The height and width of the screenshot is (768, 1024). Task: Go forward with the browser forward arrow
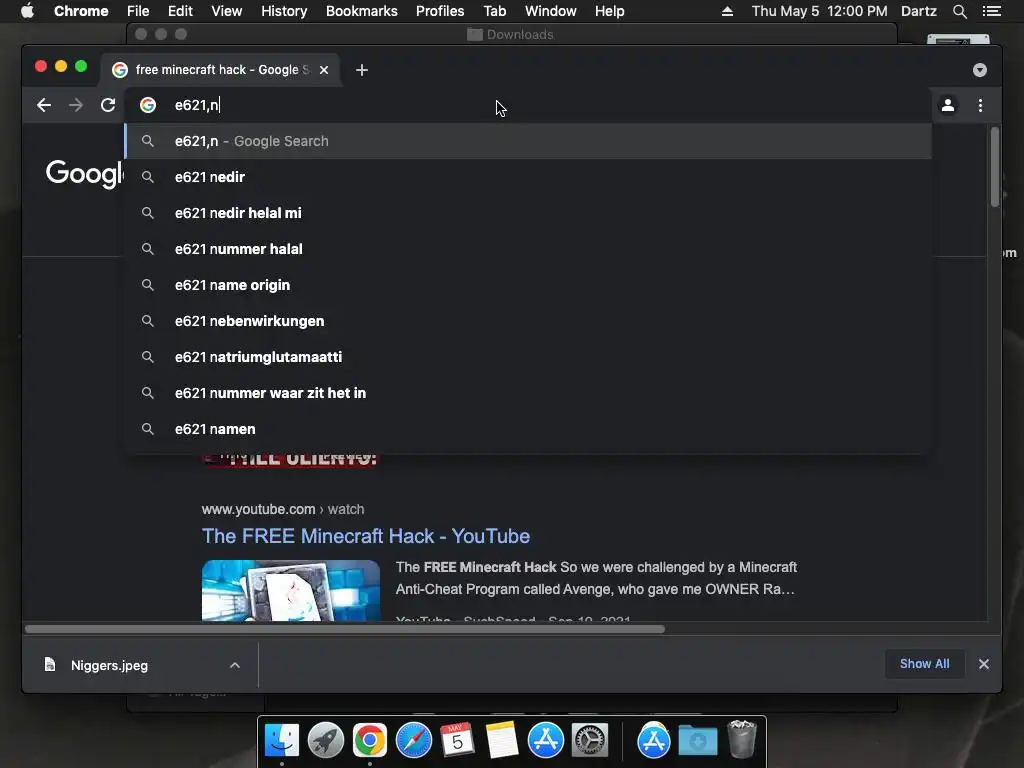[76, 105]
